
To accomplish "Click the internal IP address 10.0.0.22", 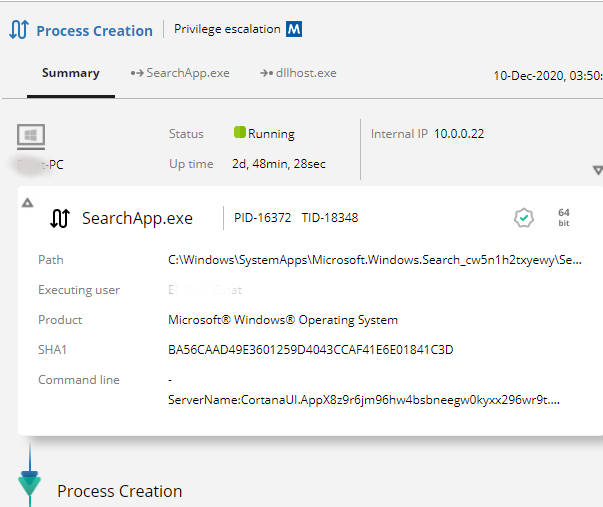I will pyautogui.click(x=459, y=134).
